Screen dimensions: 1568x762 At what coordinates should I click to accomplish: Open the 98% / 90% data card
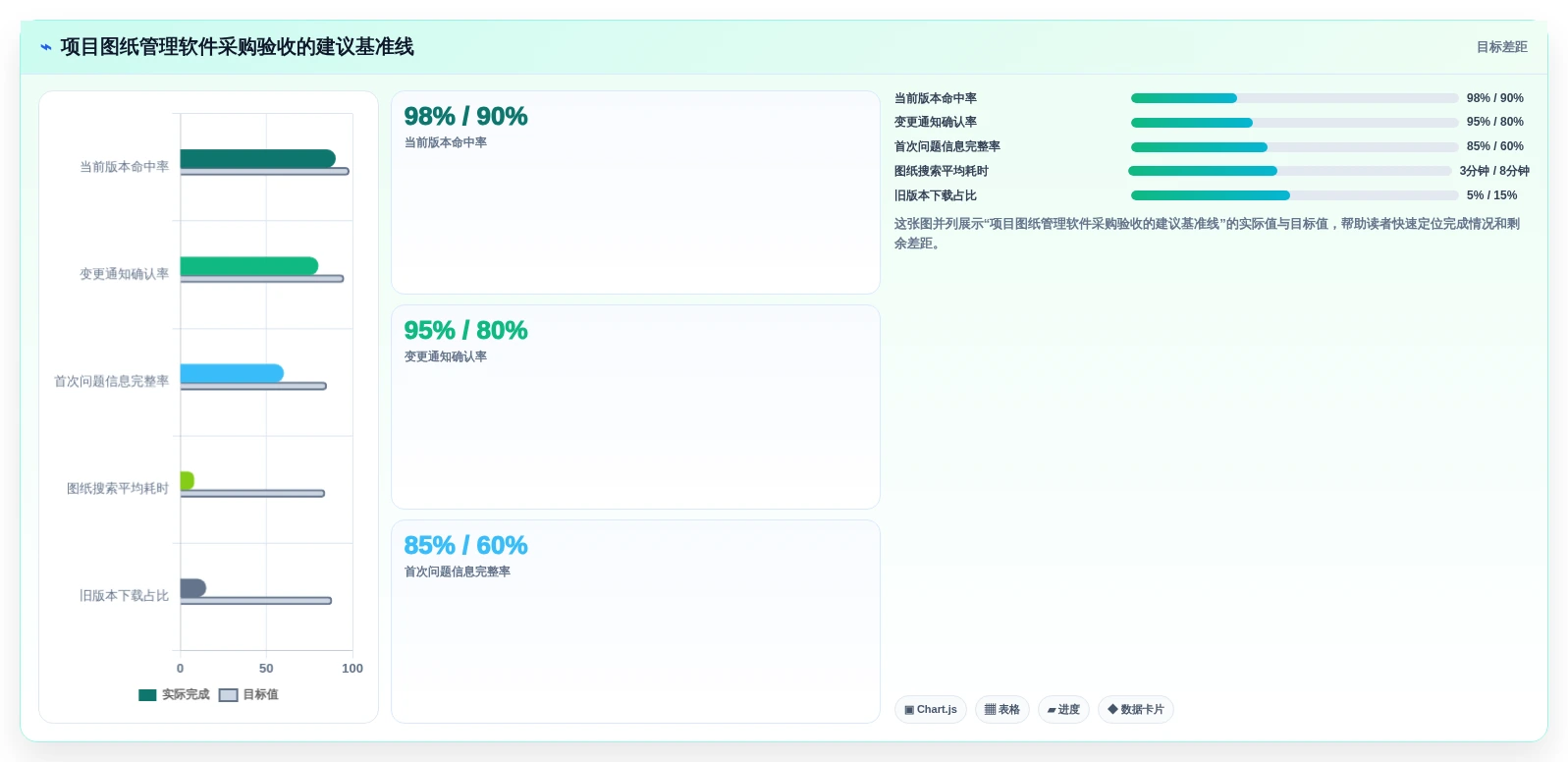635,192
